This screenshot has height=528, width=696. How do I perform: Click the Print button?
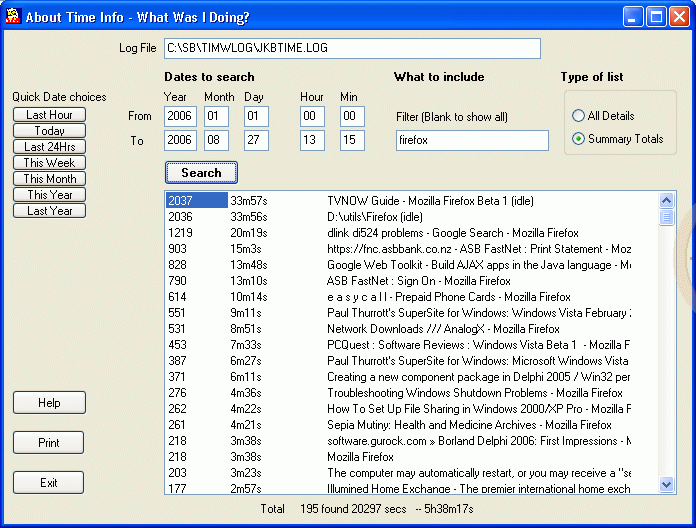48,442
